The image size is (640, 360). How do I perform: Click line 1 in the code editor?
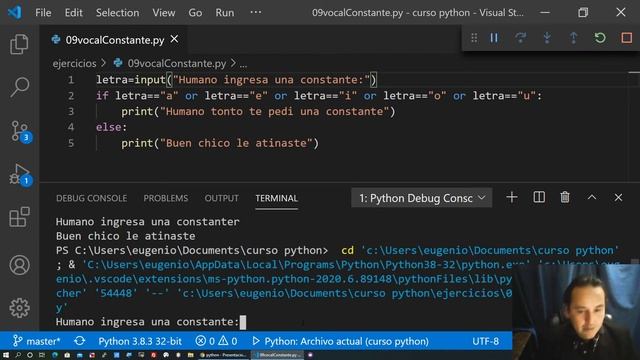(x=237, y=80)
